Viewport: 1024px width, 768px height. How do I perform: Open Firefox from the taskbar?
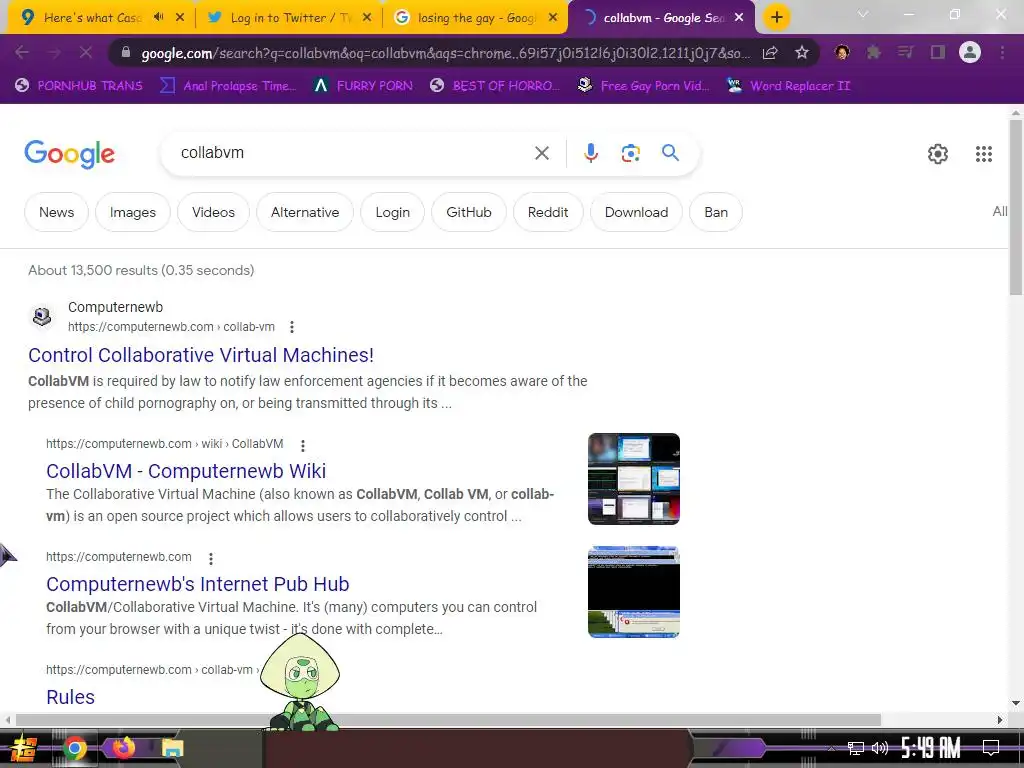click(123, 748)
